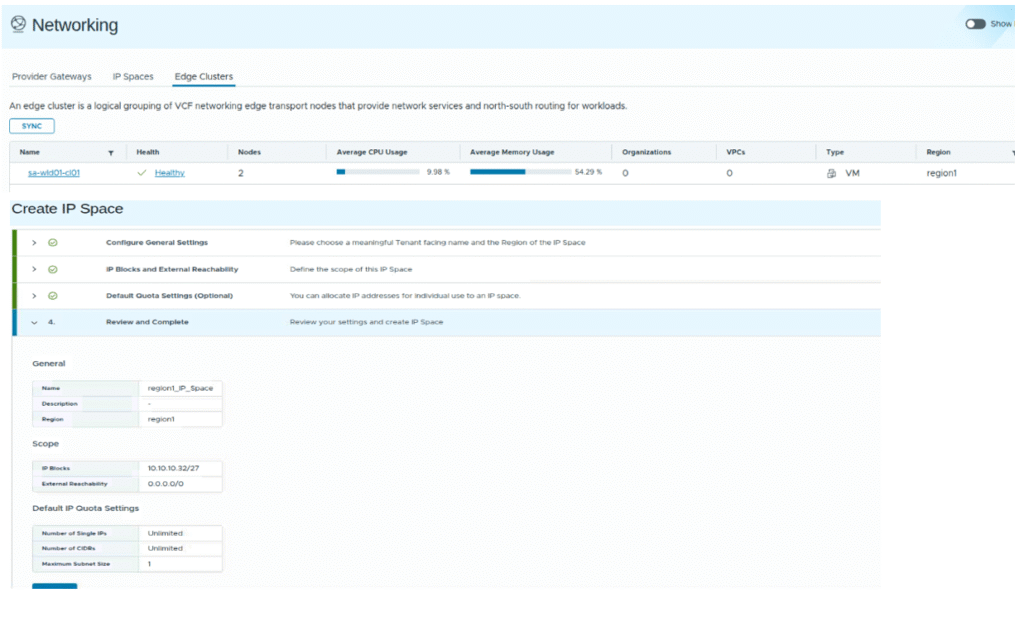1024x622 pixels.
Task: Click IP Blocks step completed check icon
Action: pyautogui.click(x=53, y=269)
